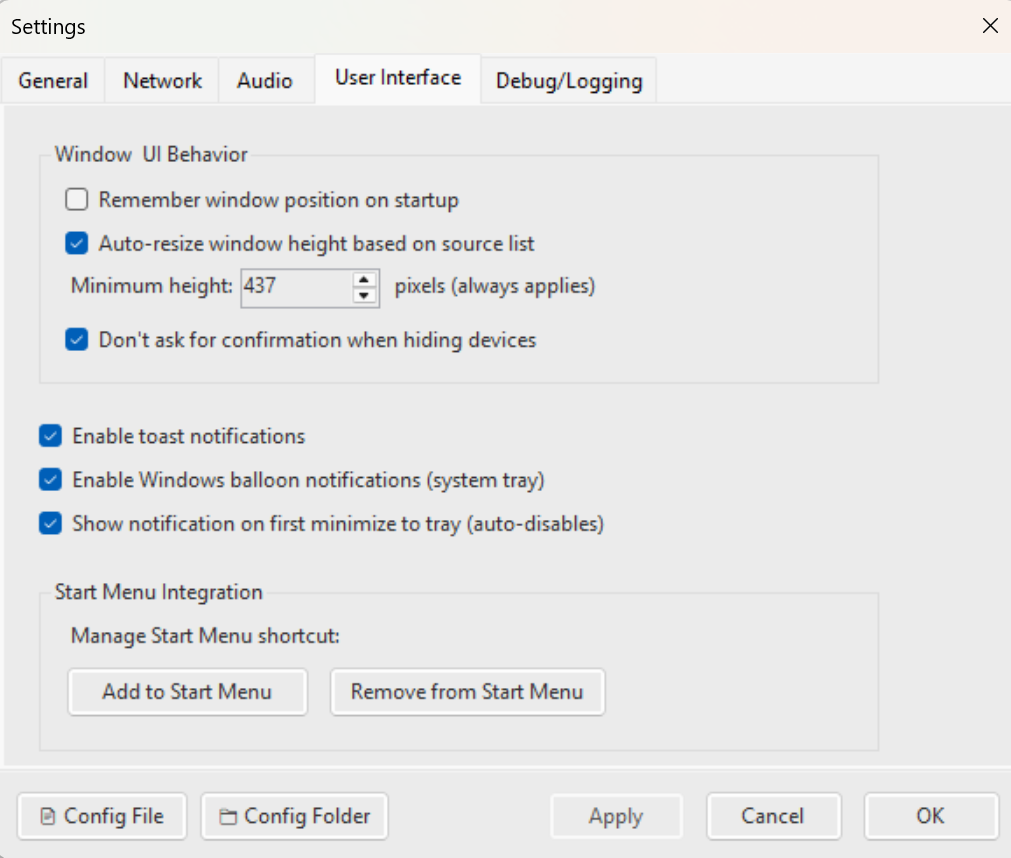This screenshot has height=858, width=1011.
Task: Uncheck Enable Windows balloon notifications
Action: point(51,480)
